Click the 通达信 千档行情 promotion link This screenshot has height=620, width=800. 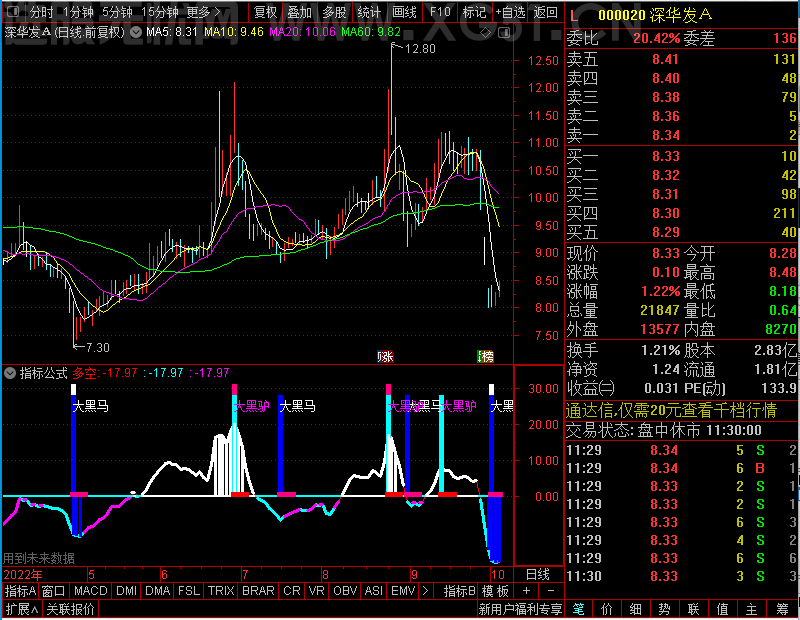pyautogui.click(x=671, y=411)
